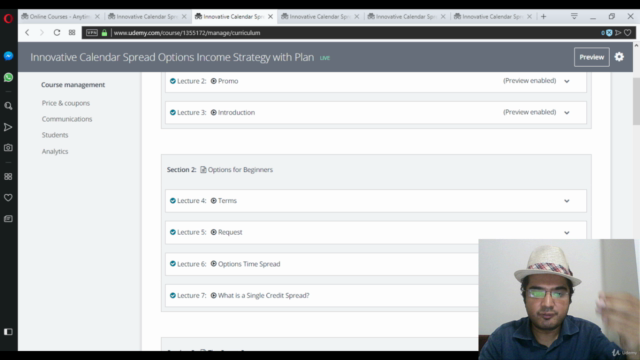This screenshot has width=640, height=360.
Task: Expand Lecture 3 Introduction with chevron
Action: point(567,113)
